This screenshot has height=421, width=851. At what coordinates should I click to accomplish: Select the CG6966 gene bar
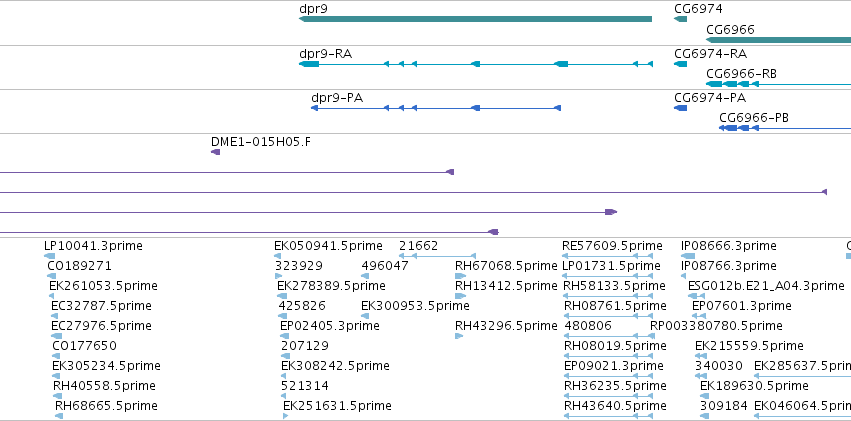click(x=778, y=40)
